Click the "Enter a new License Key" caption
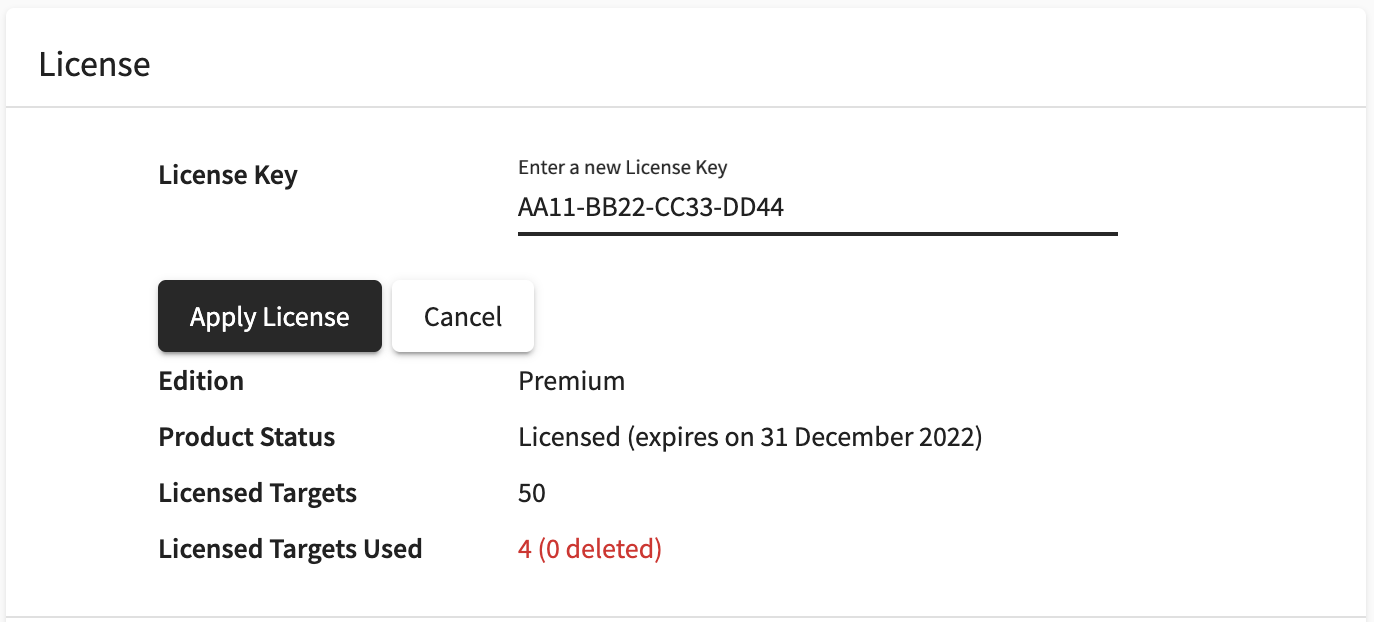This screenshot has height=622, width=1374. click(629, 167)
